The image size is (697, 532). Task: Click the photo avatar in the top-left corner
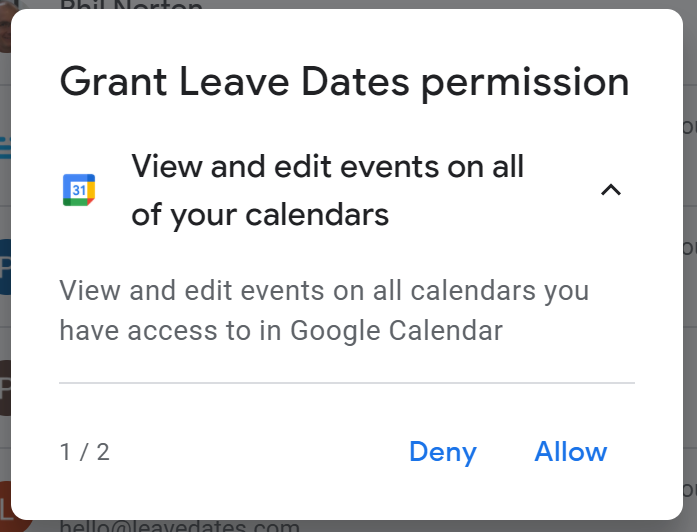pyautogui.click(x=5, y=27)
